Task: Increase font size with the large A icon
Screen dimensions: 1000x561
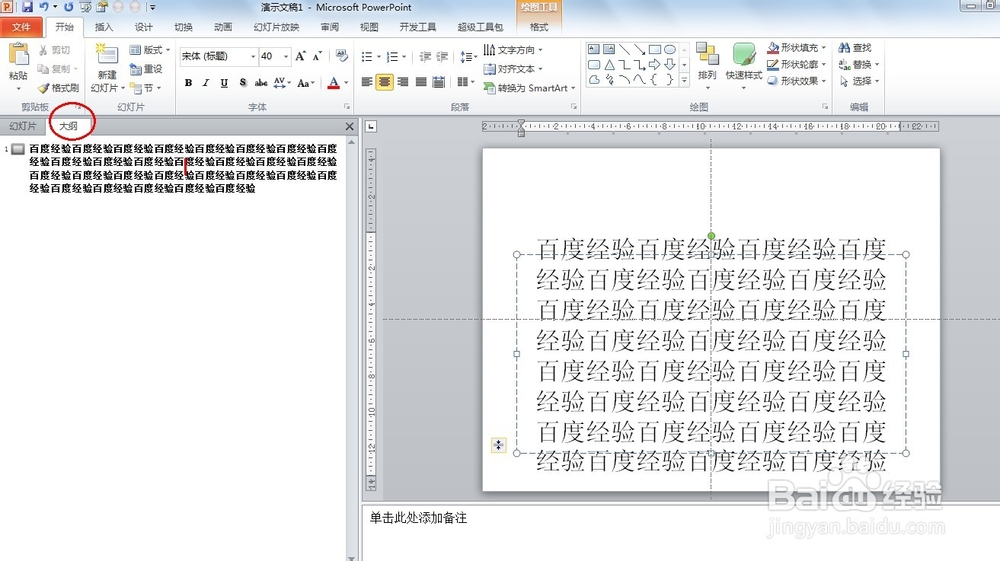Action: [x=300, y=56]
